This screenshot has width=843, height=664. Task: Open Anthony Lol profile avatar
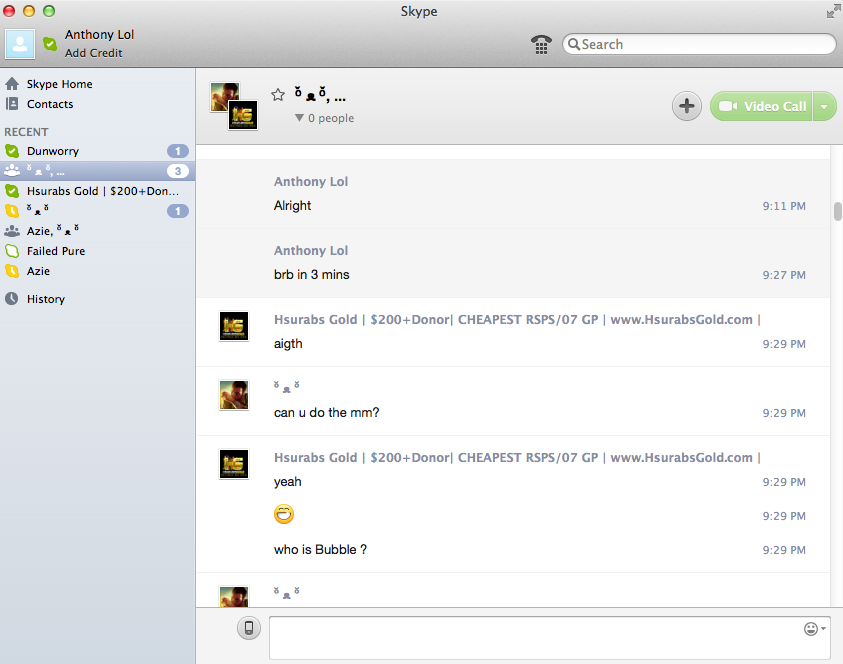tap(20, 44)
